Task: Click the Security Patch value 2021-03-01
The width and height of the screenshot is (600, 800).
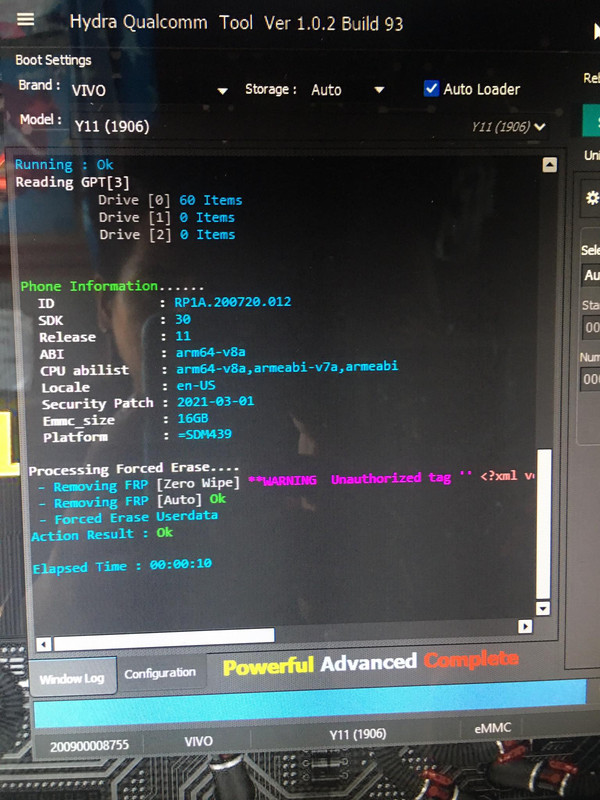Action: (215, 402)
